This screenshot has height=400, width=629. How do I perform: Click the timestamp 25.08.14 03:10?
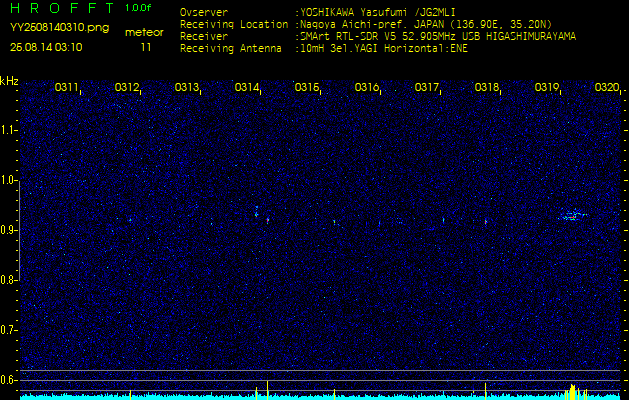point(46,47)
